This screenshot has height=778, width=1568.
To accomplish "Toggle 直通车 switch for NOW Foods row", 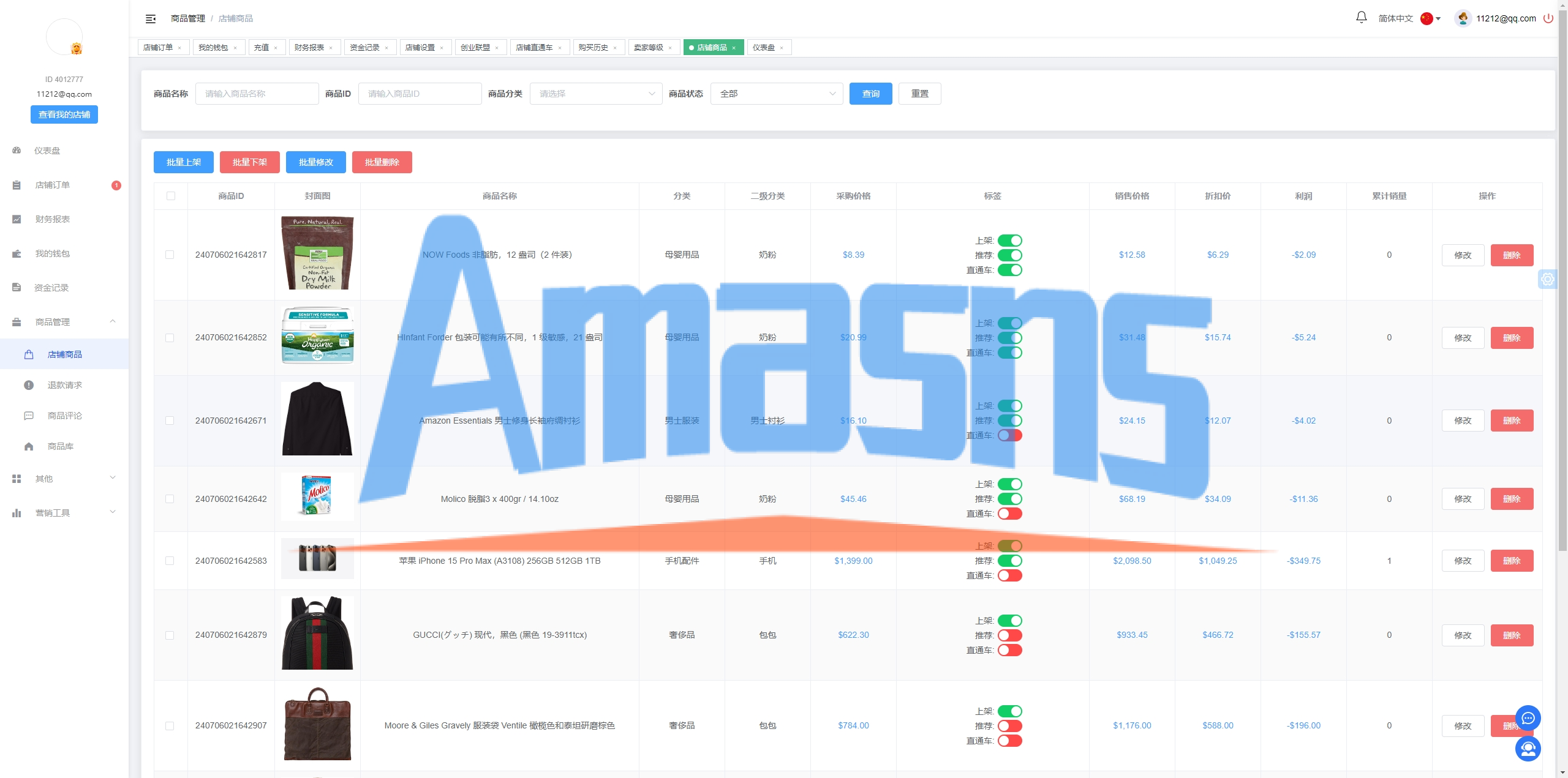I will click(x=1010, y=270).
